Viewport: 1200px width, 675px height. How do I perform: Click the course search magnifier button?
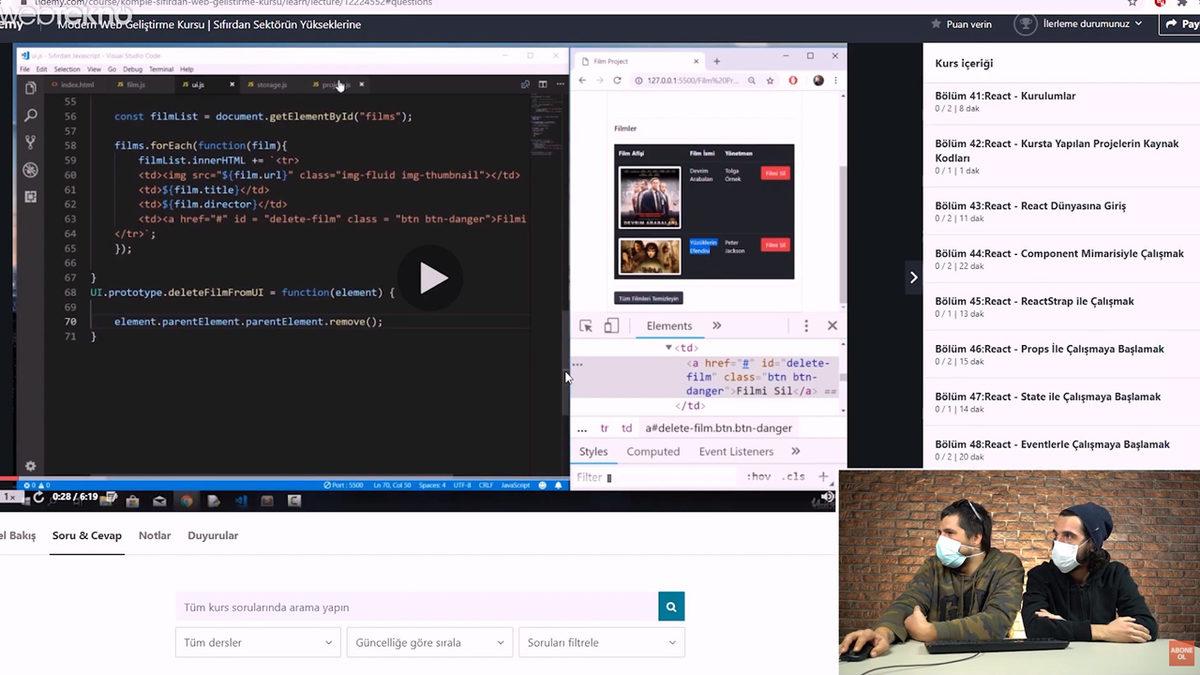point(671,607)
